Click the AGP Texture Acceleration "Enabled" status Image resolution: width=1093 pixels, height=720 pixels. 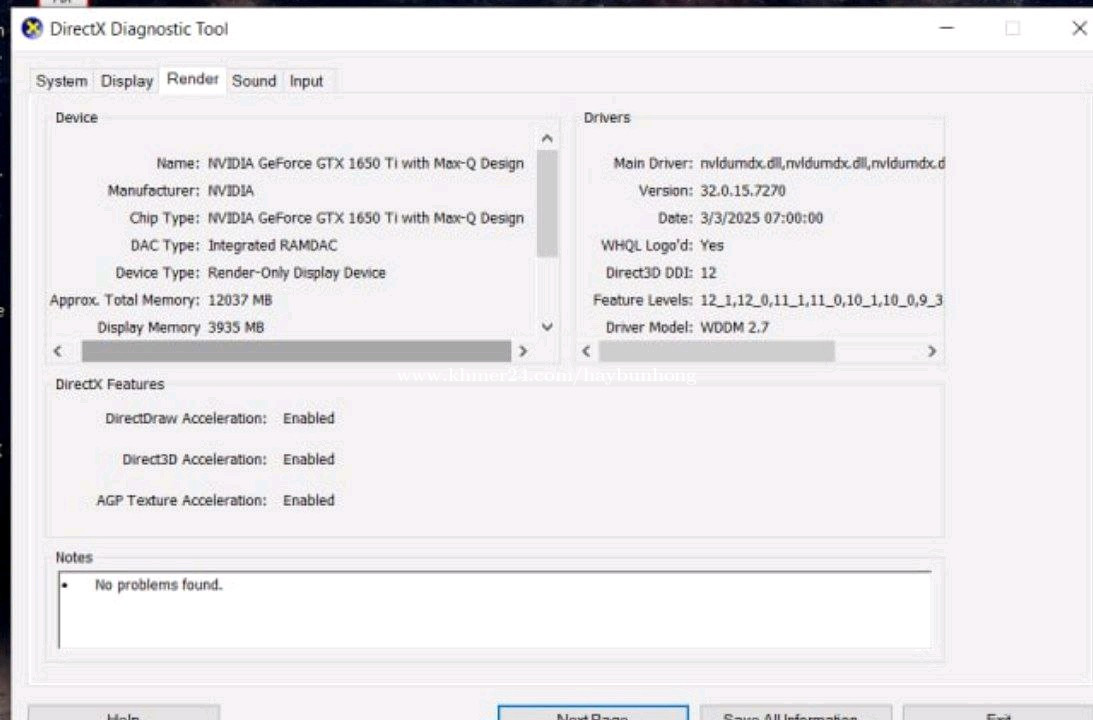point(309,500)
